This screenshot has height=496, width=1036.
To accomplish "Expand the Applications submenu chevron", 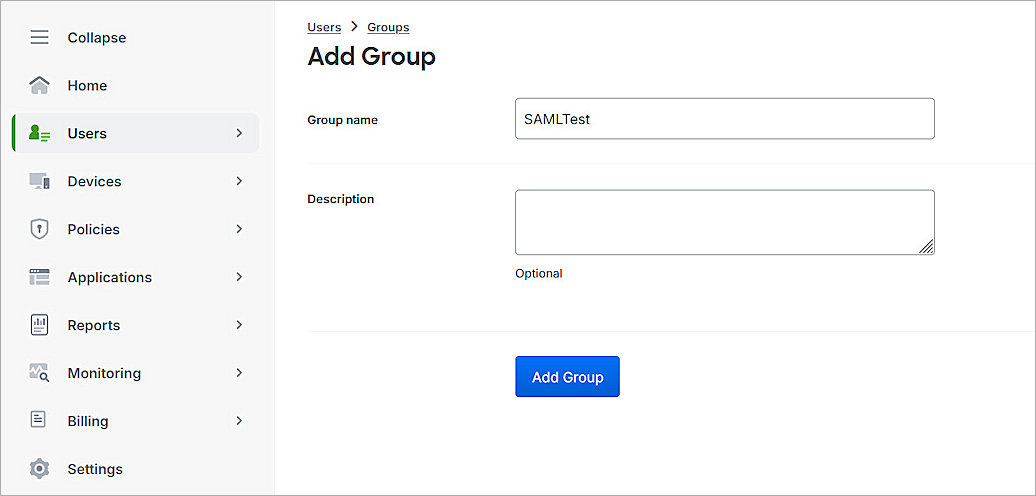I will point(239,277).
